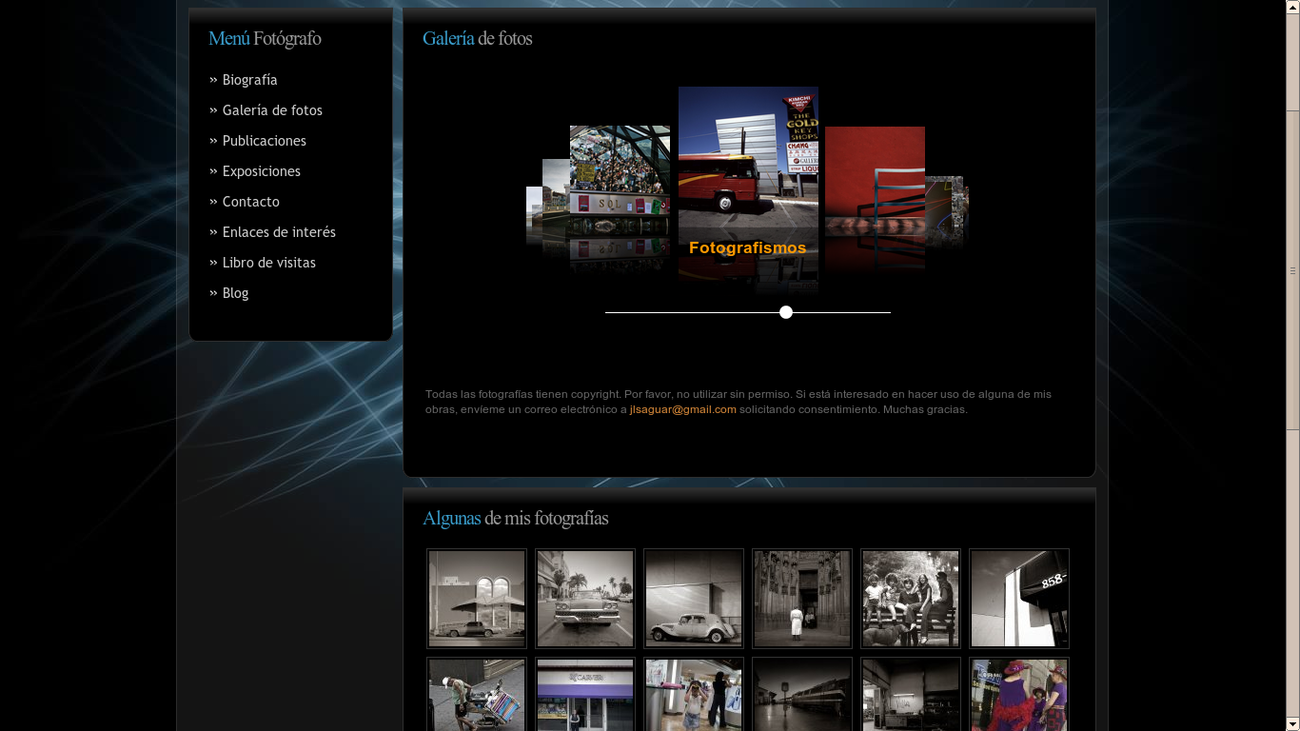This screenshot has width=1300, height=731.
Task: Open the Fotografismos carousel album
Action: (x=748, y=247)
